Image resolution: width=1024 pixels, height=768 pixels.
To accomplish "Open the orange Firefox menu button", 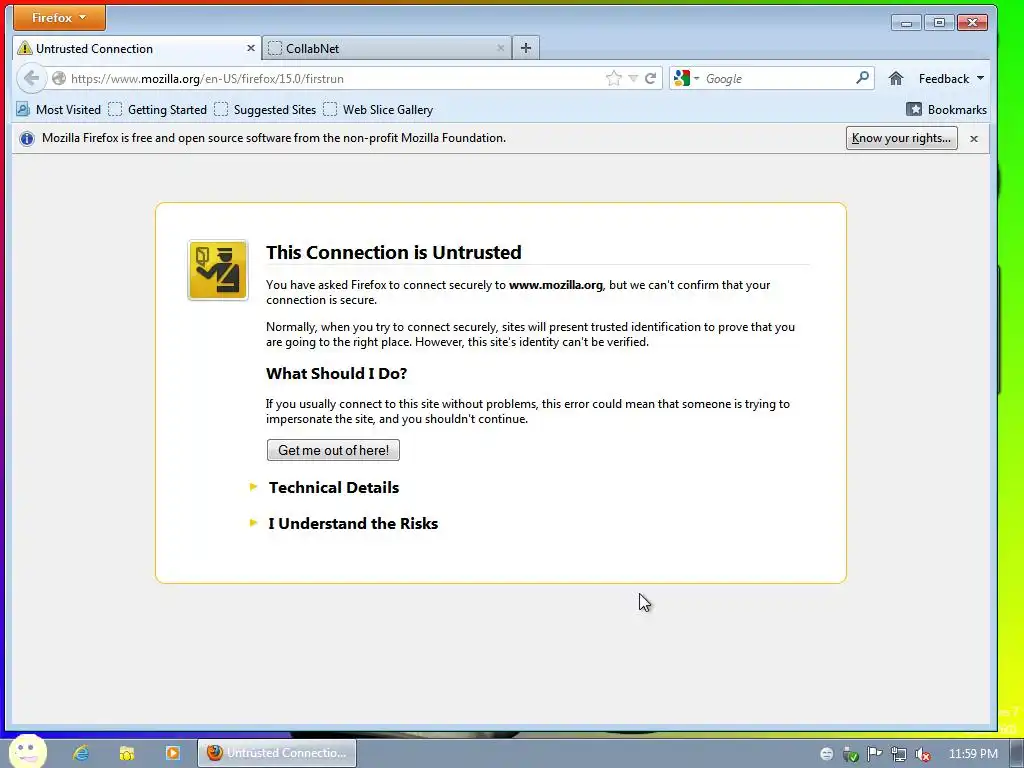I will pos(59,18).
